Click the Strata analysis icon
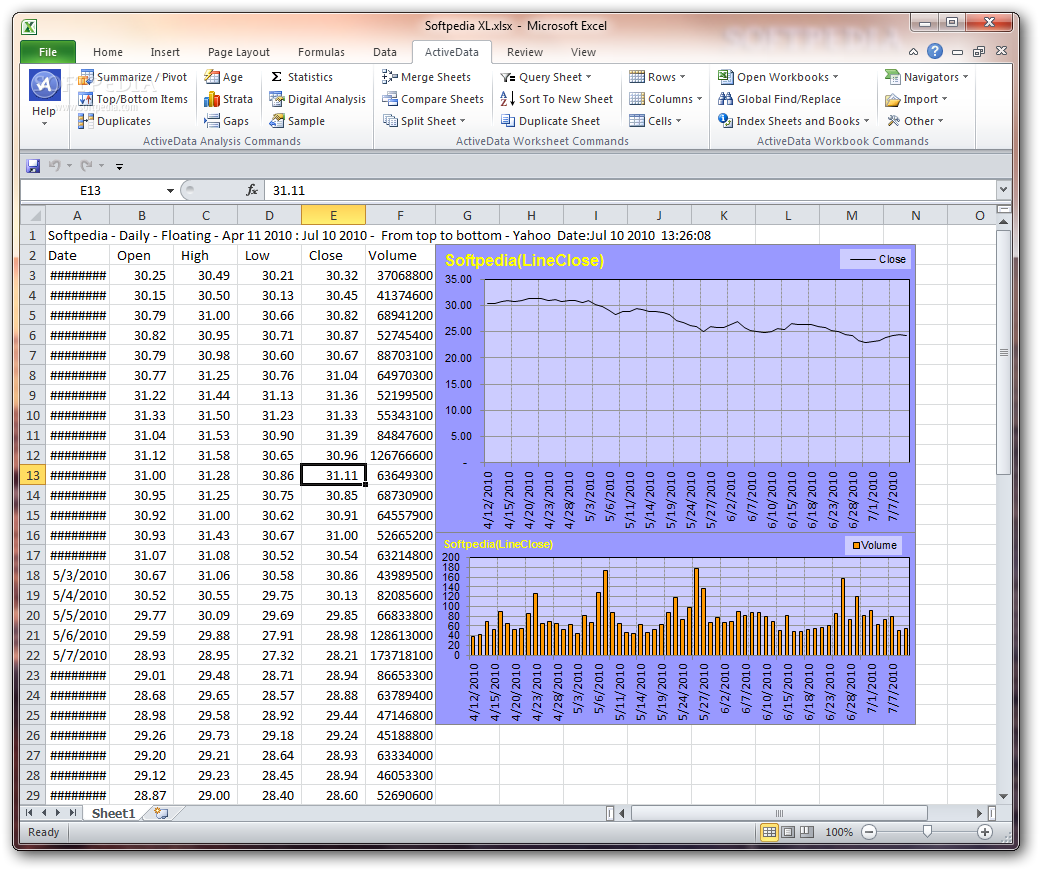 (x=211, y=99)
